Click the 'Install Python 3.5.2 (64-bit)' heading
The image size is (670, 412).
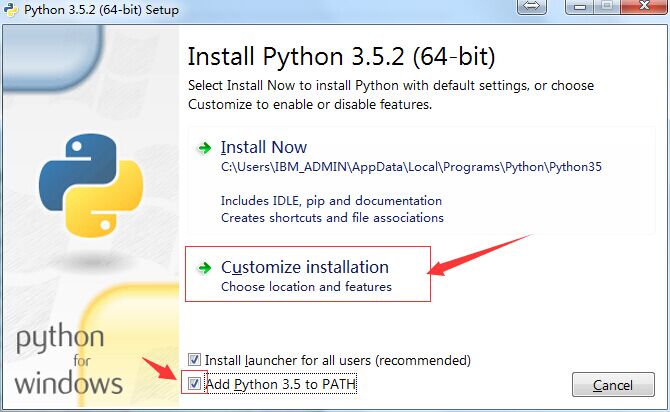coord(341,57)
